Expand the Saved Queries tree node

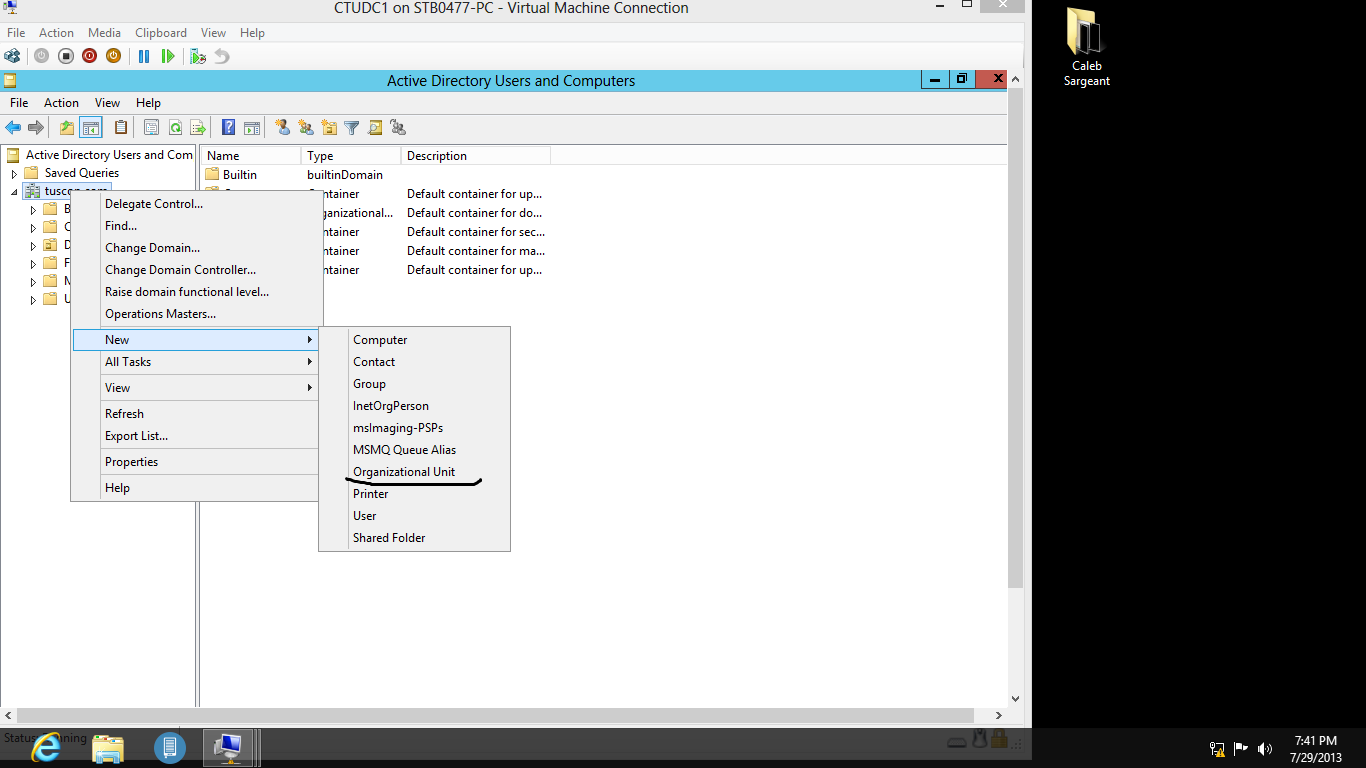(14, 173)
